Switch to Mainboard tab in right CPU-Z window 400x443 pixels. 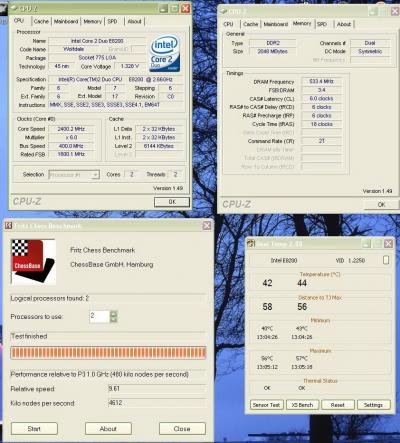[276, 24]
